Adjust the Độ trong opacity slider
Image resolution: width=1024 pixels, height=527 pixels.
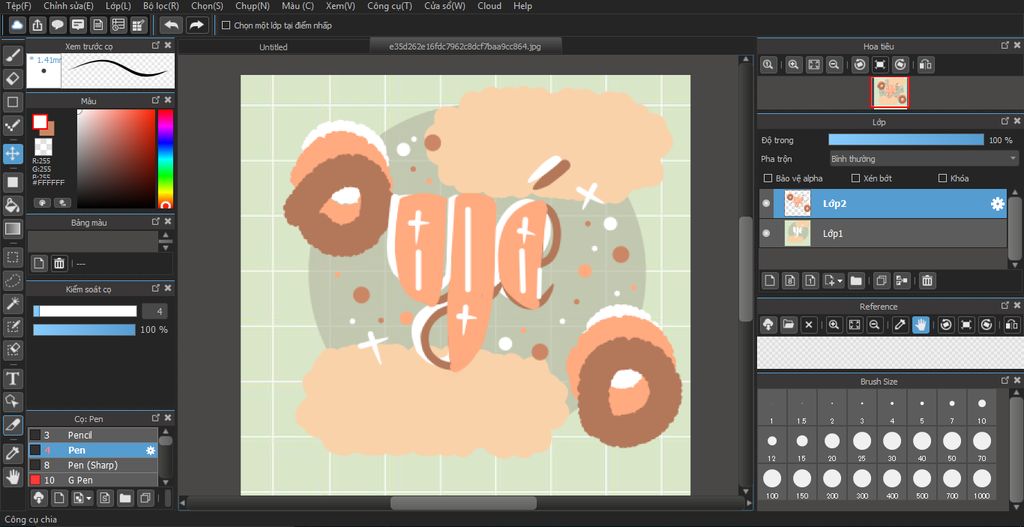[x=906, y=140]
